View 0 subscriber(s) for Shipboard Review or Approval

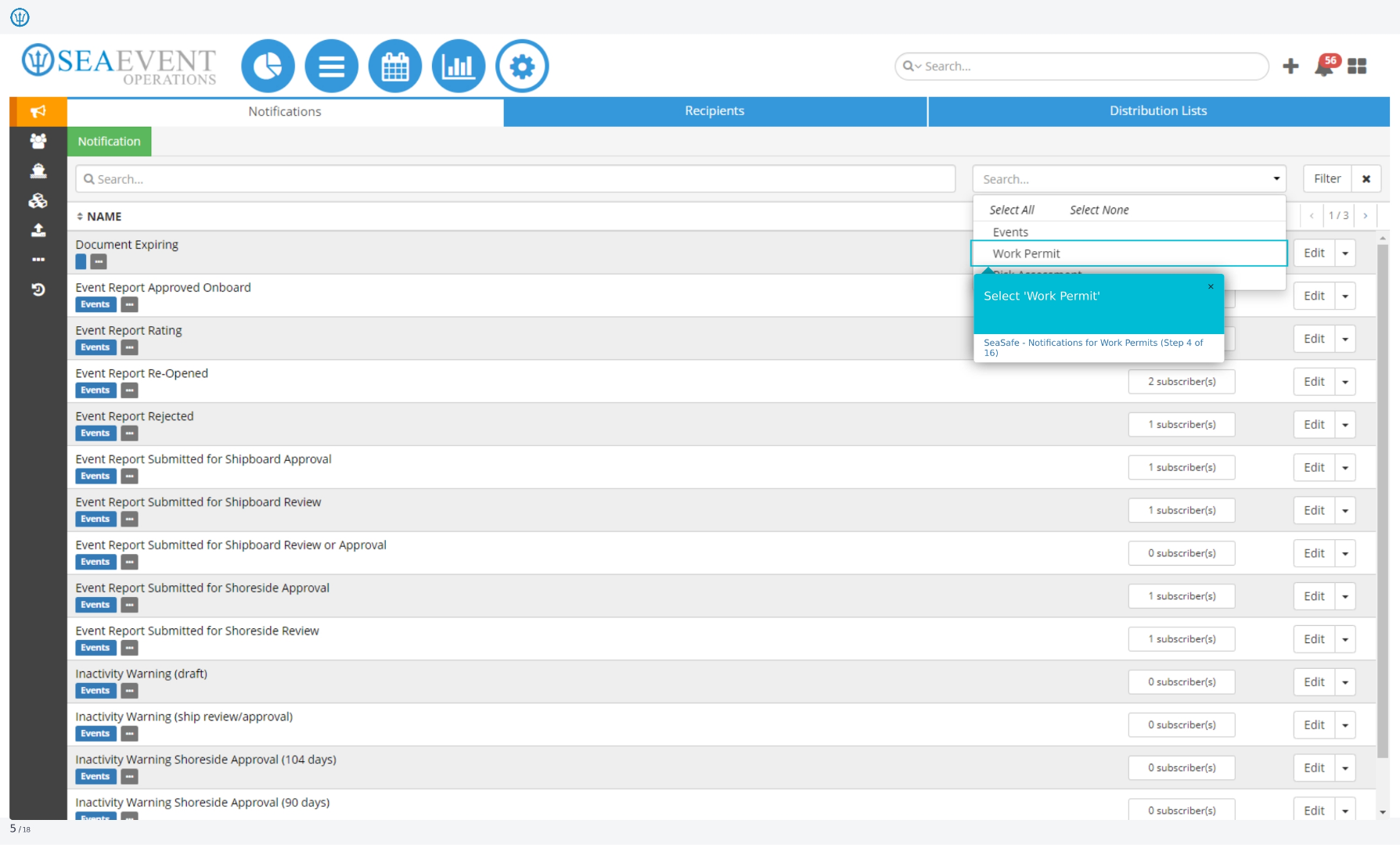click(x=1182, y=553)
